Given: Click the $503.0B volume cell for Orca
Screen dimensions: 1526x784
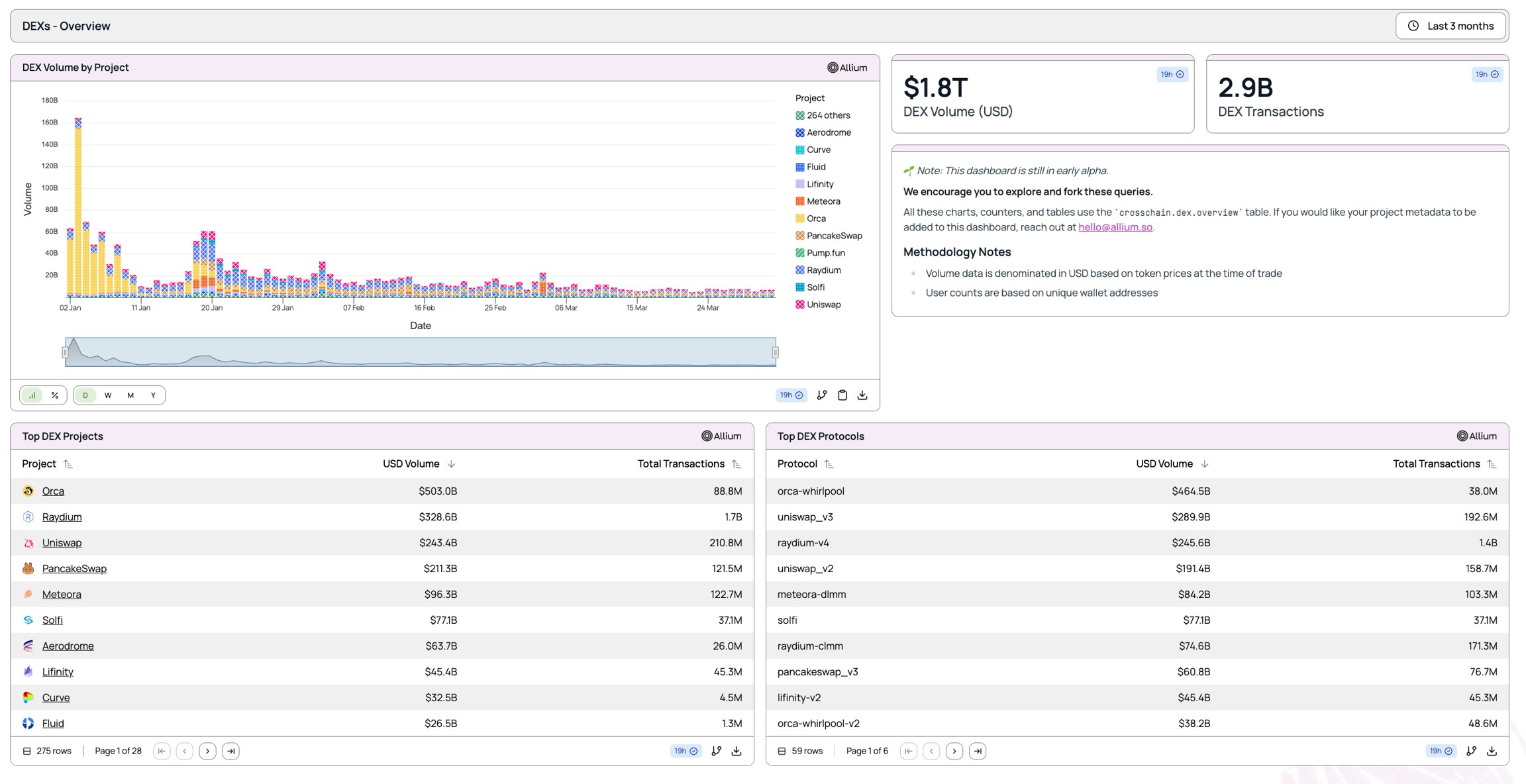Looking at the screenshot, I should (438, 491).
